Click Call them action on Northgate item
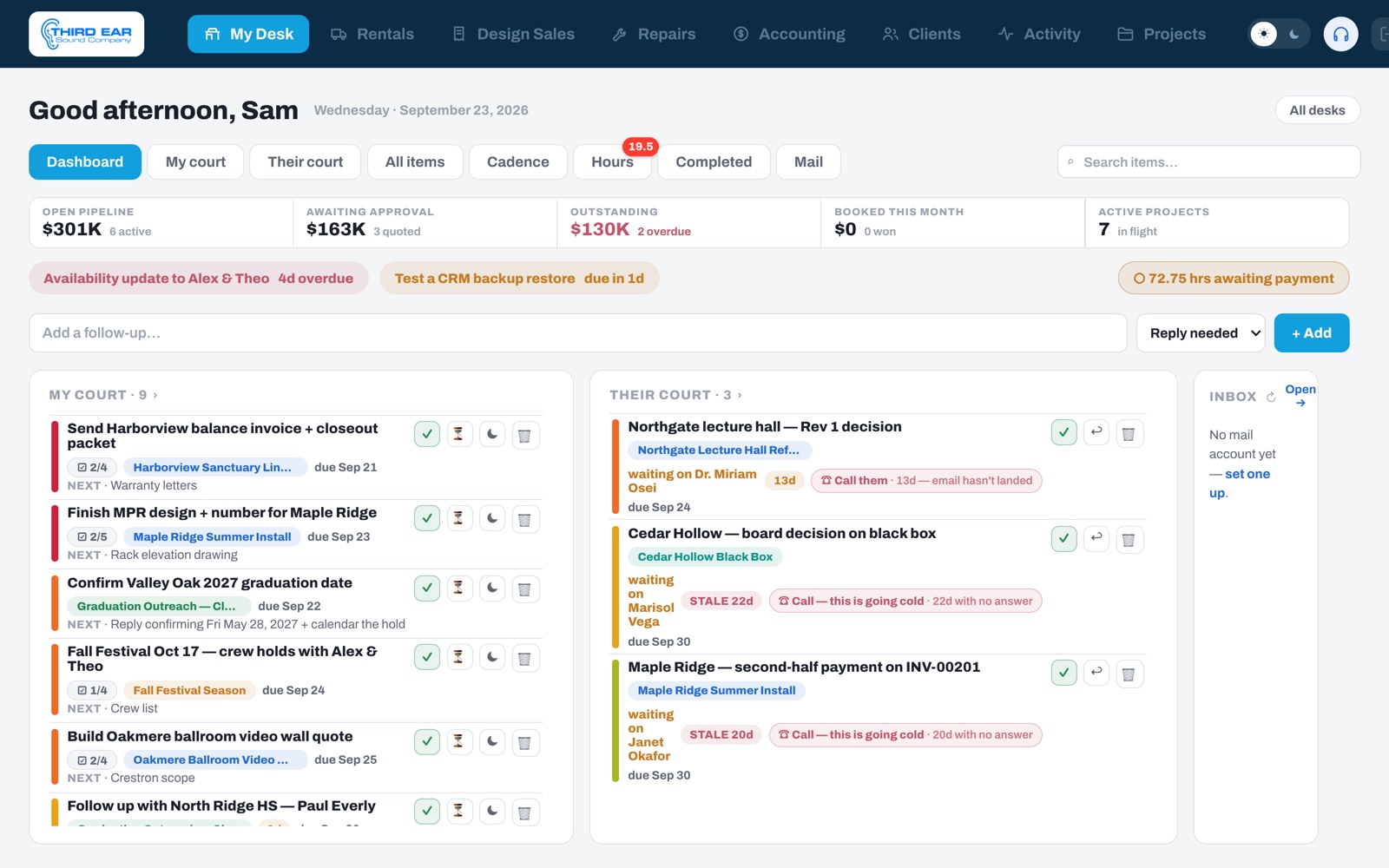The width and height of the screenshot is (1389, 868). (926, 481)
